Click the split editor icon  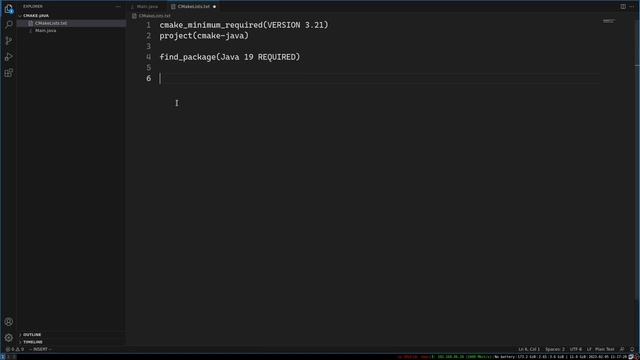point(623,7)
